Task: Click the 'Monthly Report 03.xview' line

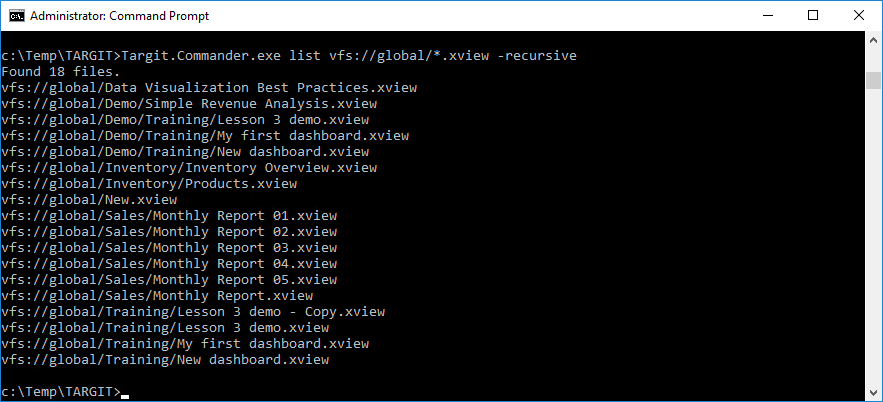Action: click(169, 248)
